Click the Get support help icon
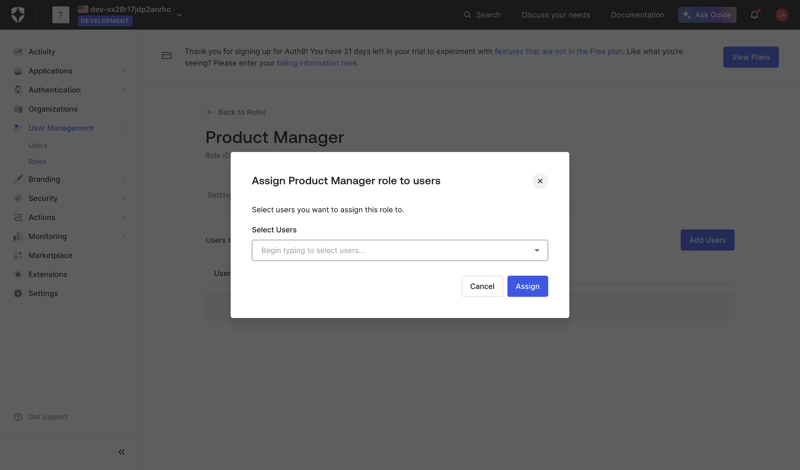This screenshot has height=470, width=800. tap(18, 417)
